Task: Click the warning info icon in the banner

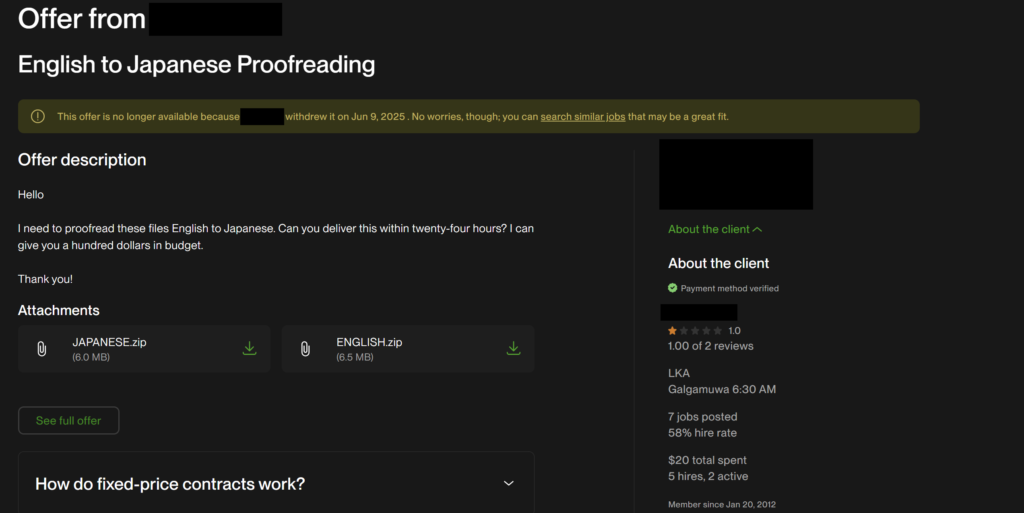Action: (38, 117)
